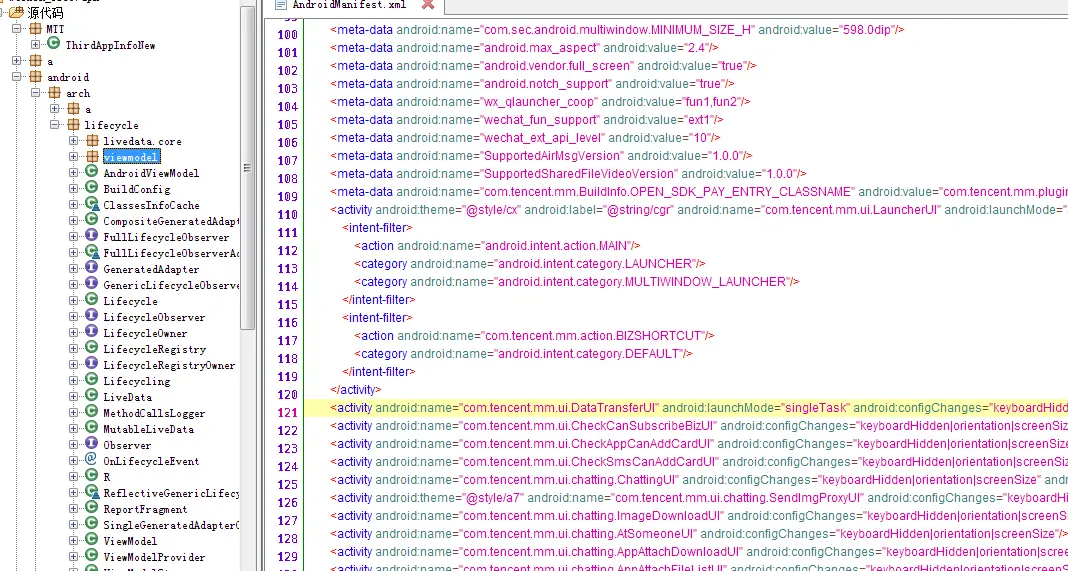Image resolution: width=1068 pixels, height=571 pixels.
Task: Click the CompositeGeneratedAdapter class icon
Action: click(x=91, y=221)
